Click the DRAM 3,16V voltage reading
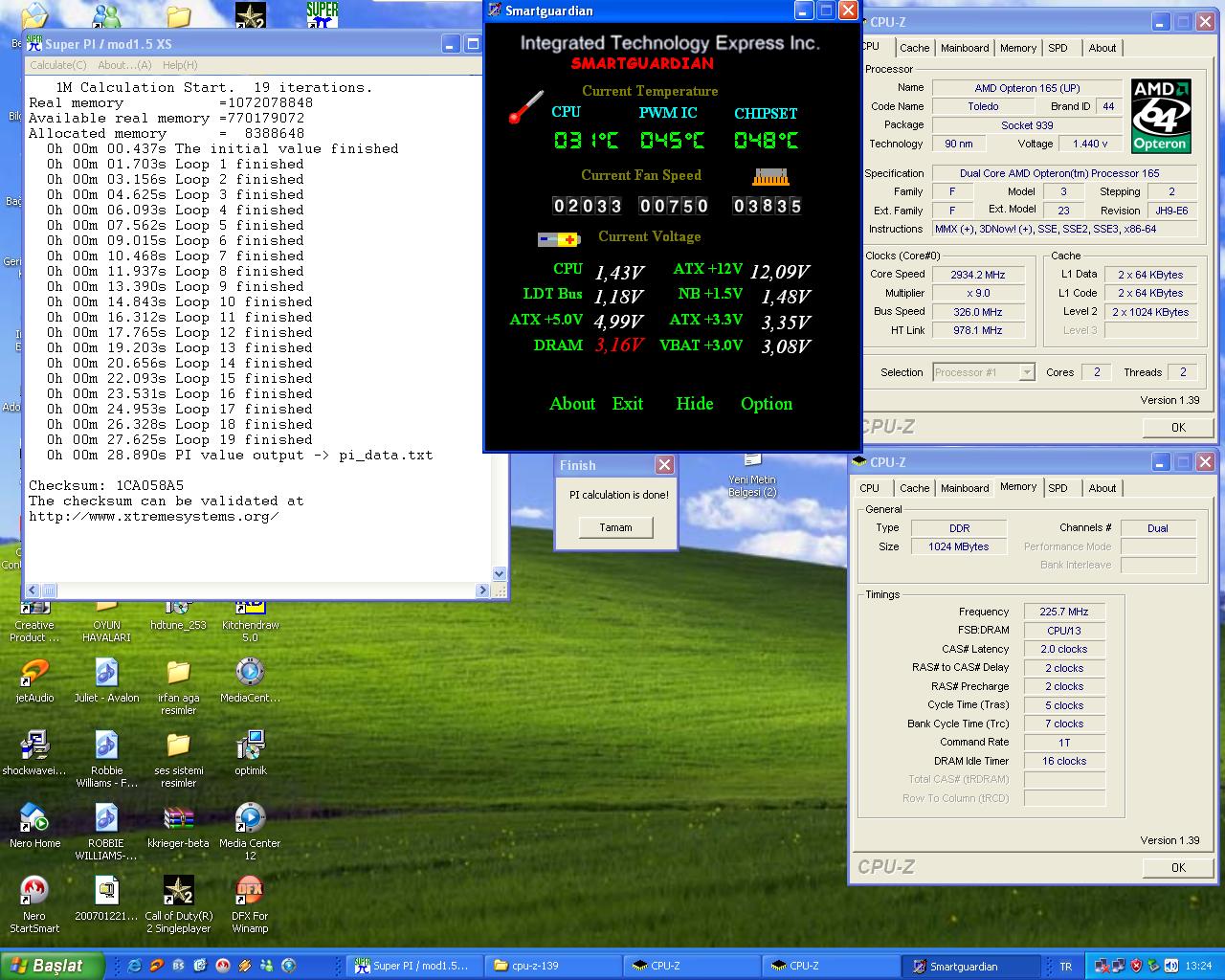The width and height of the screenshot is (1225, 980). click(619, 345)
